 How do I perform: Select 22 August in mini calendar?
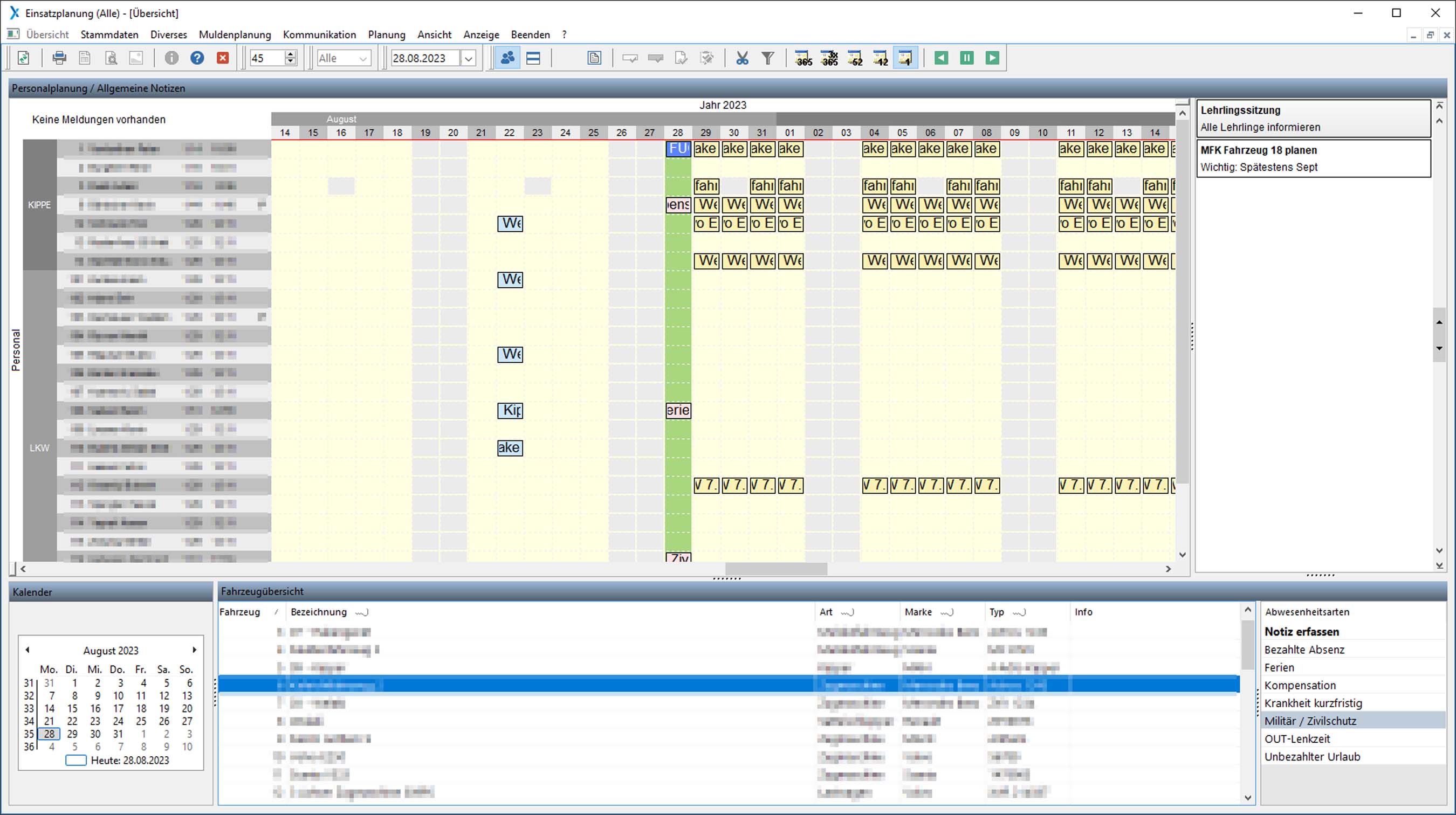coord(72,721)
